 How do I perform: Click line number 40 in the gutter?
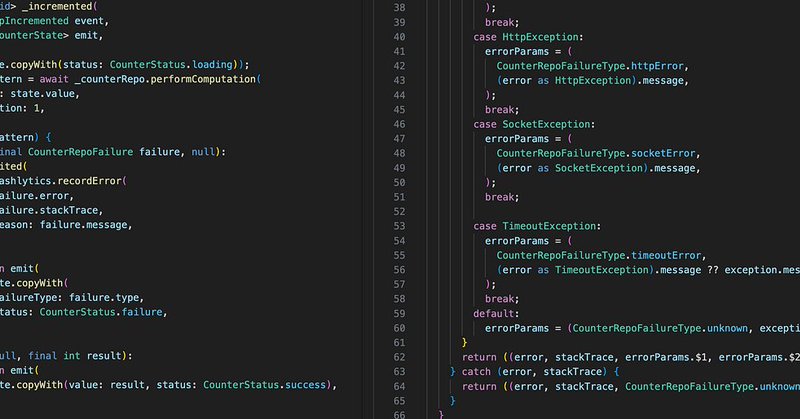[399, 37]
